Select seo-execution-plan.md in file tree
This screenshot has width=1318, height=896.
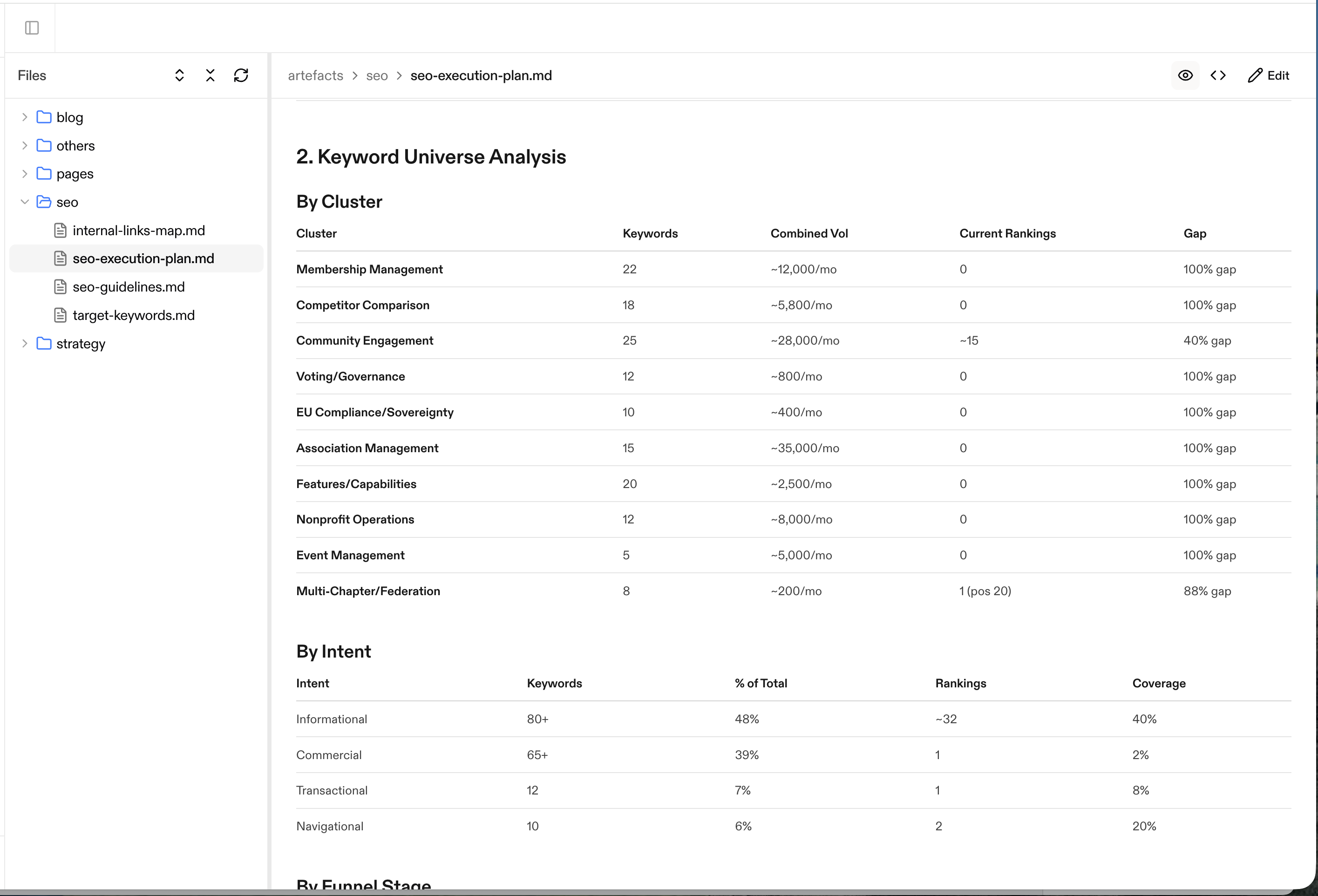(x=143, y=258)
